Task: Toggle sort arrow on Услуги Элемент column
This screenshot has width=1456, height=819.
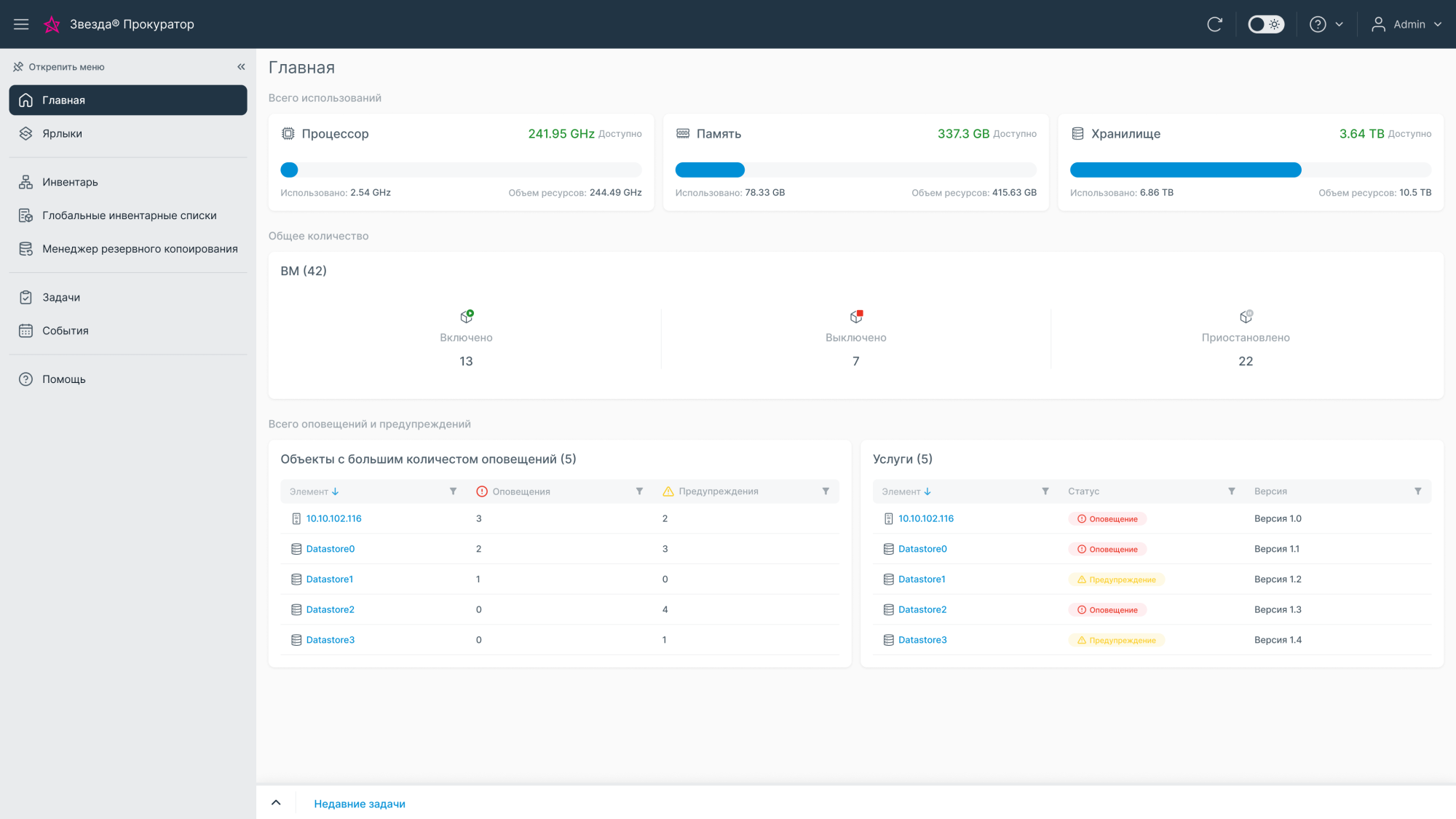Action: 927,492
